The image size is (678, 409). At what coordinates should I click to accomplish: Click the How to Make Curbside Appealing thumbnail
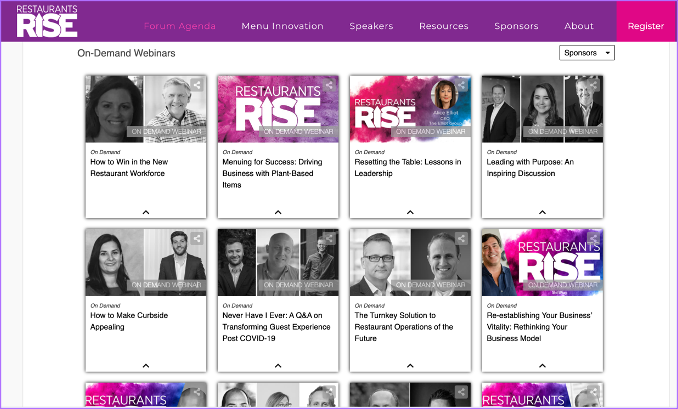146,262
